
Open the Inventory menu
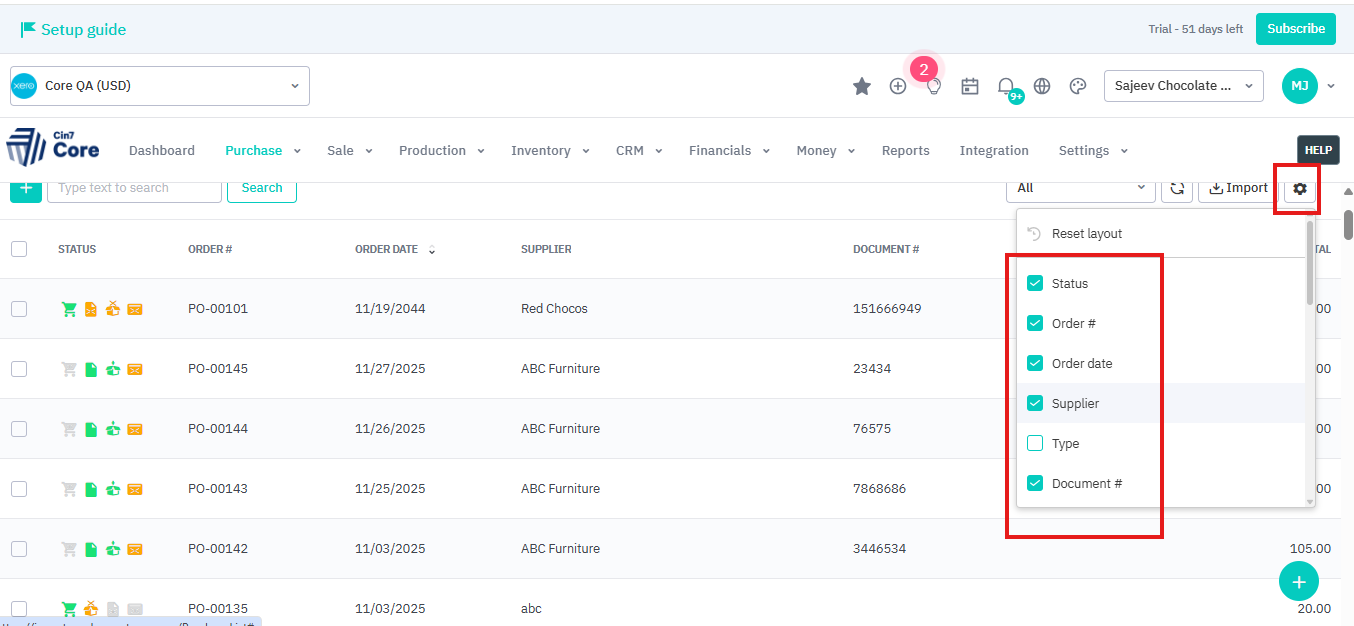[x=549, y=151]
